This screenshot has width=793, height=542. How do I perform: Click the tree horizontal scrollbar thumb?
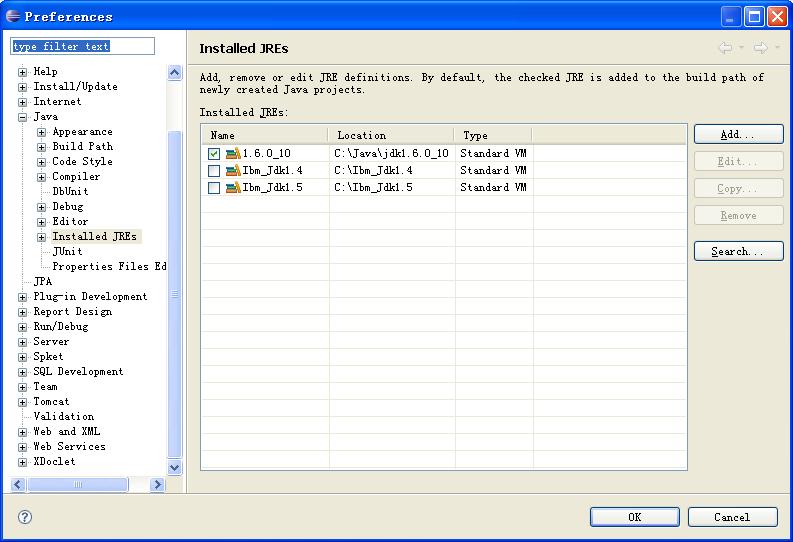pyautogui.click(x=77, y=485)
